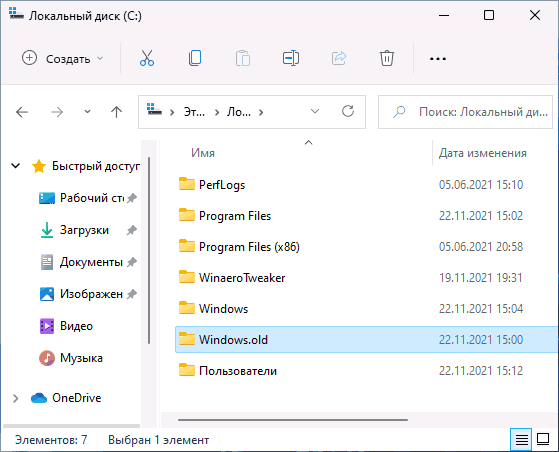Viewport: 559px width, 452px height.
Task: Select the WinaeroTweaker folder
Action: click(x=242, y=278)
